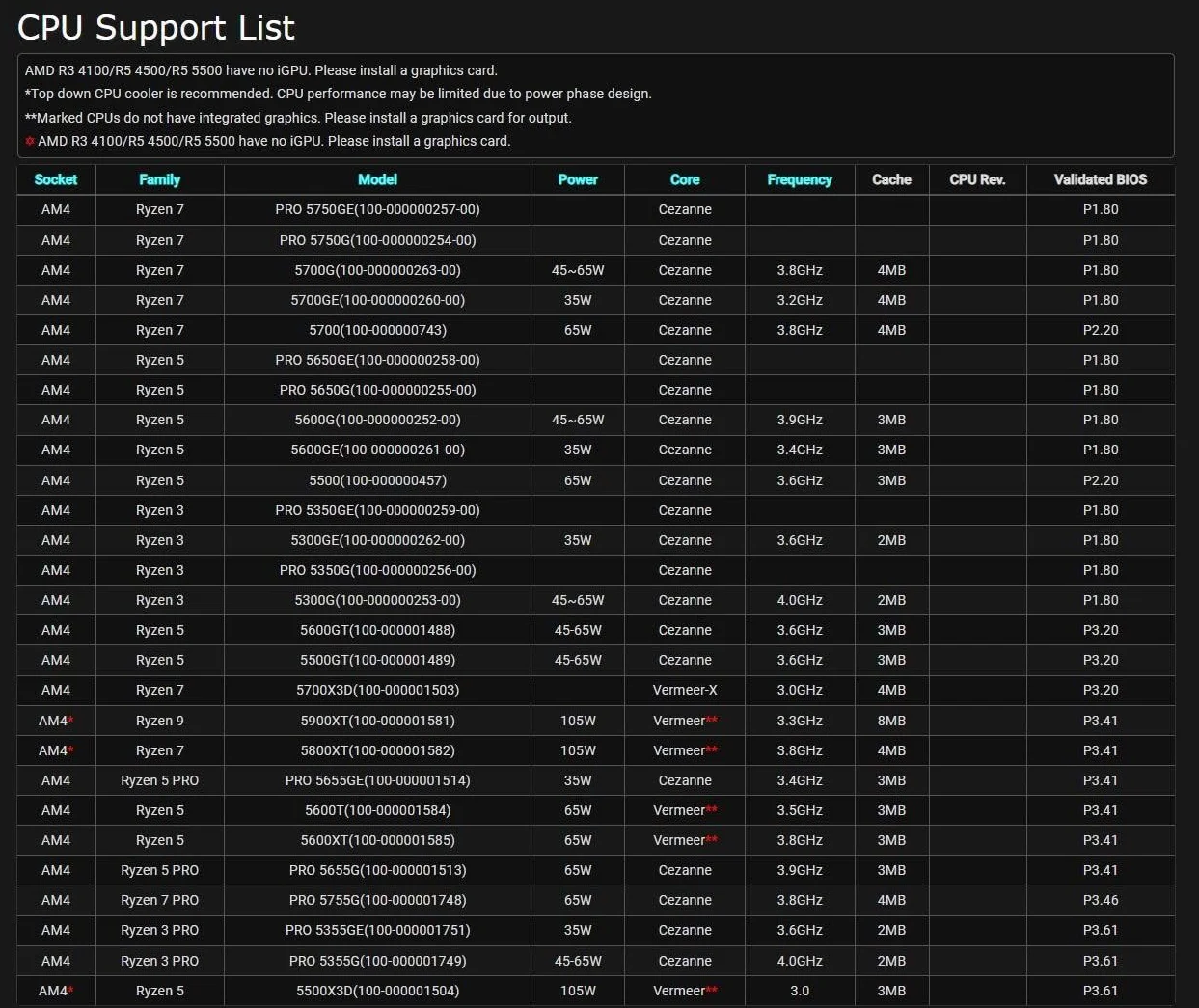The width and height of the screenshot is (1199, 1008).
Task: Click the Frequency column header
Action: (x=800, y=179)
